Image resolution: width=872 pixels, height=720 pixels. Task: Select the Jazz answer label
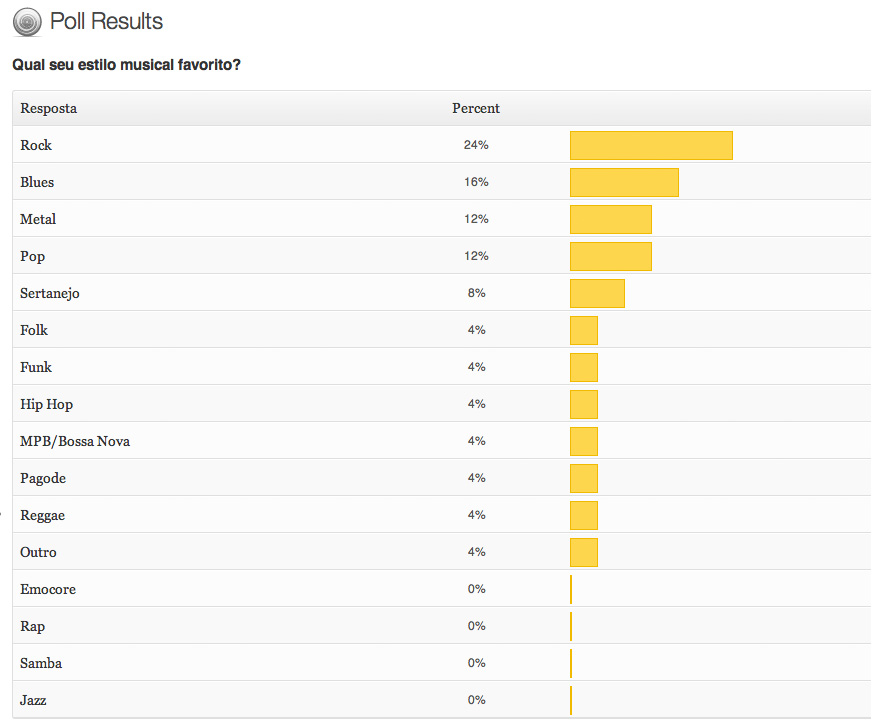tap(33, 700)
